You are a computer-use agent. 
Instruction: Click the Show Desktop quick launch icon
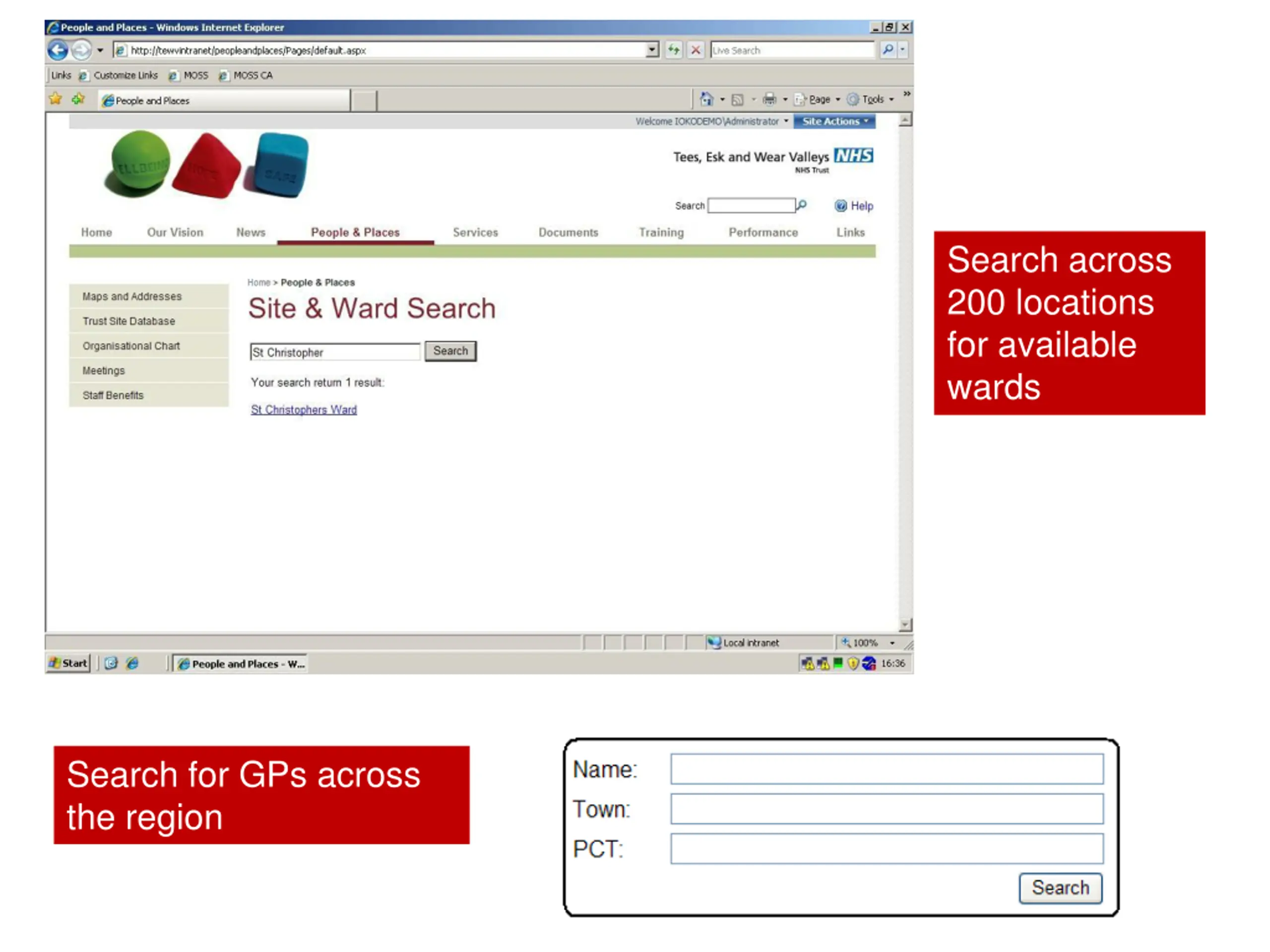coord(111,663)
